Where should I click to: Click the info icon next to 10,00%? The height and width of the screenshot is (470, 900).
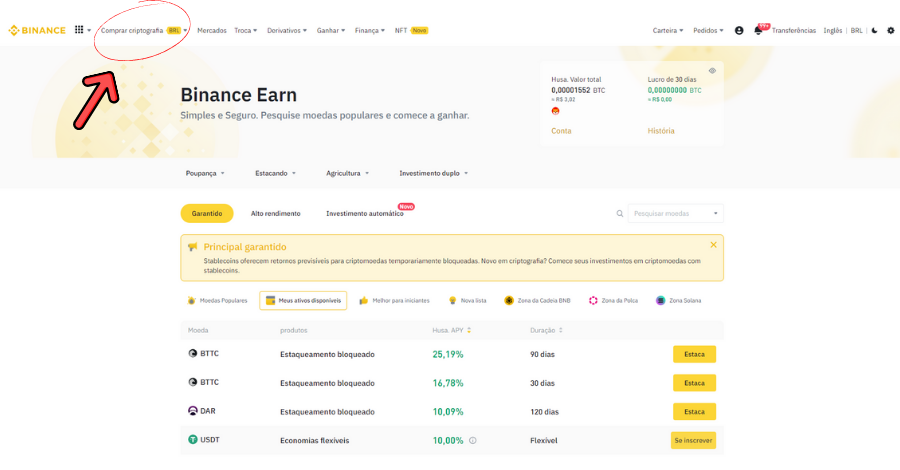coord(472,441)
